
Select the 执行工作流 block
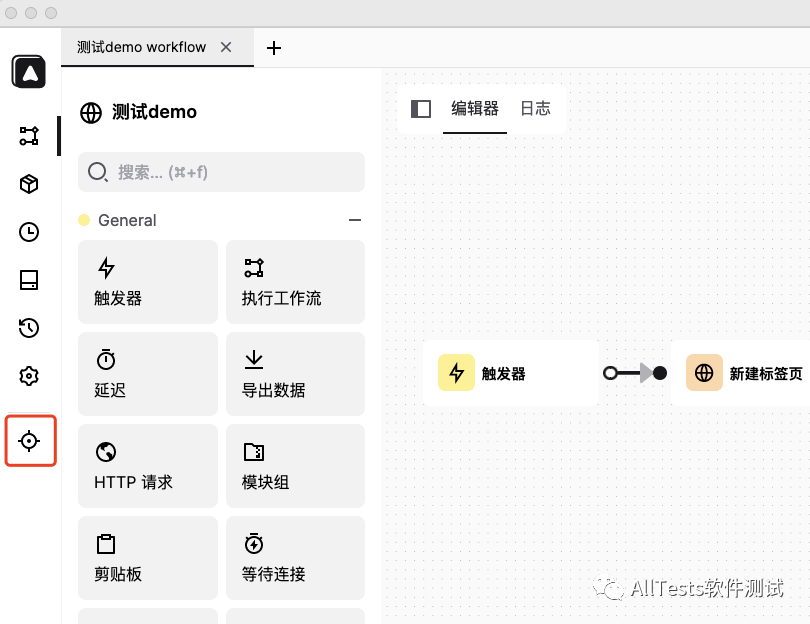tap(294, 281)
